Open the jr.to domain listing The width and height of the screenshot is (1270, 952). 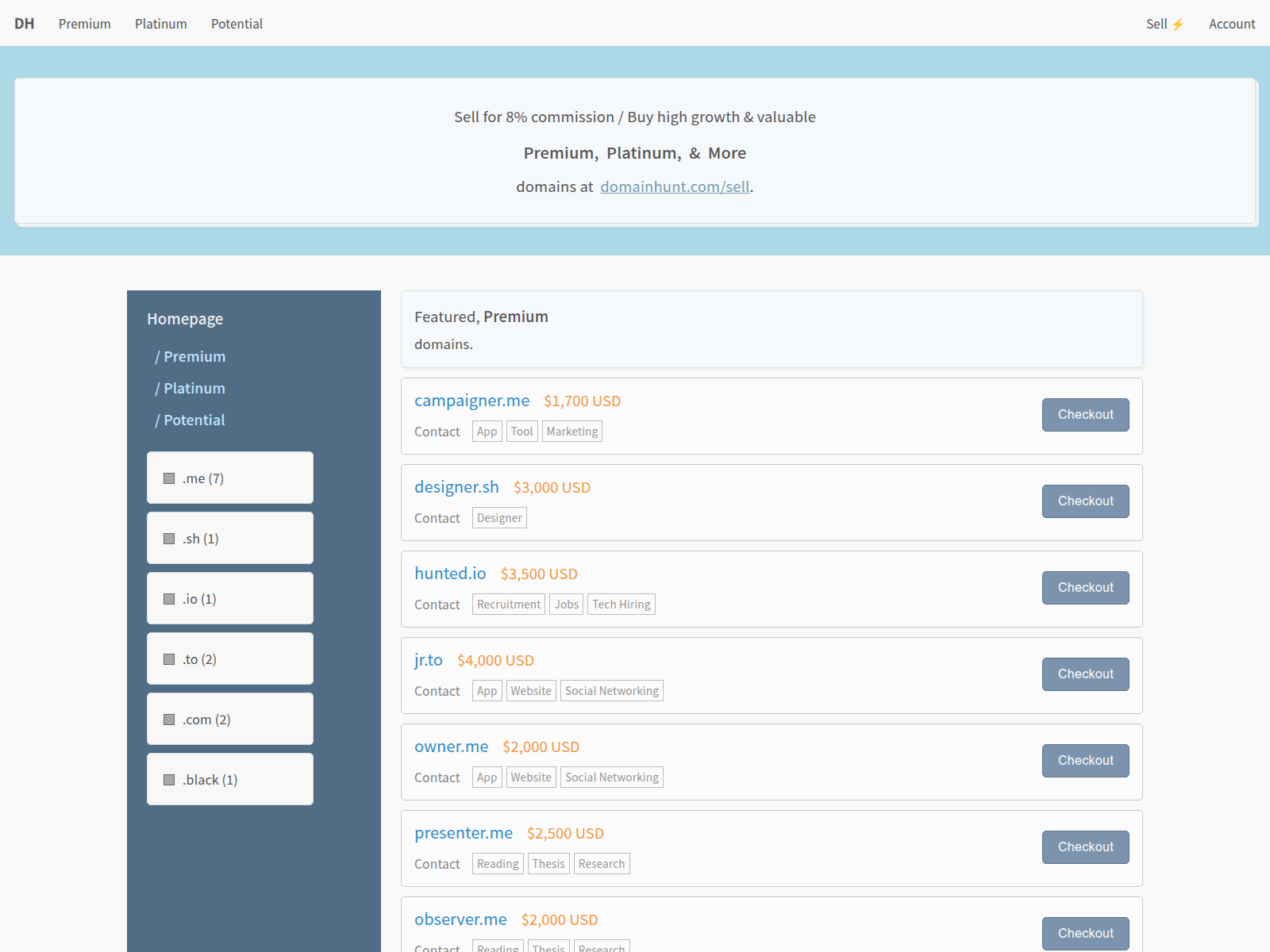429,660
